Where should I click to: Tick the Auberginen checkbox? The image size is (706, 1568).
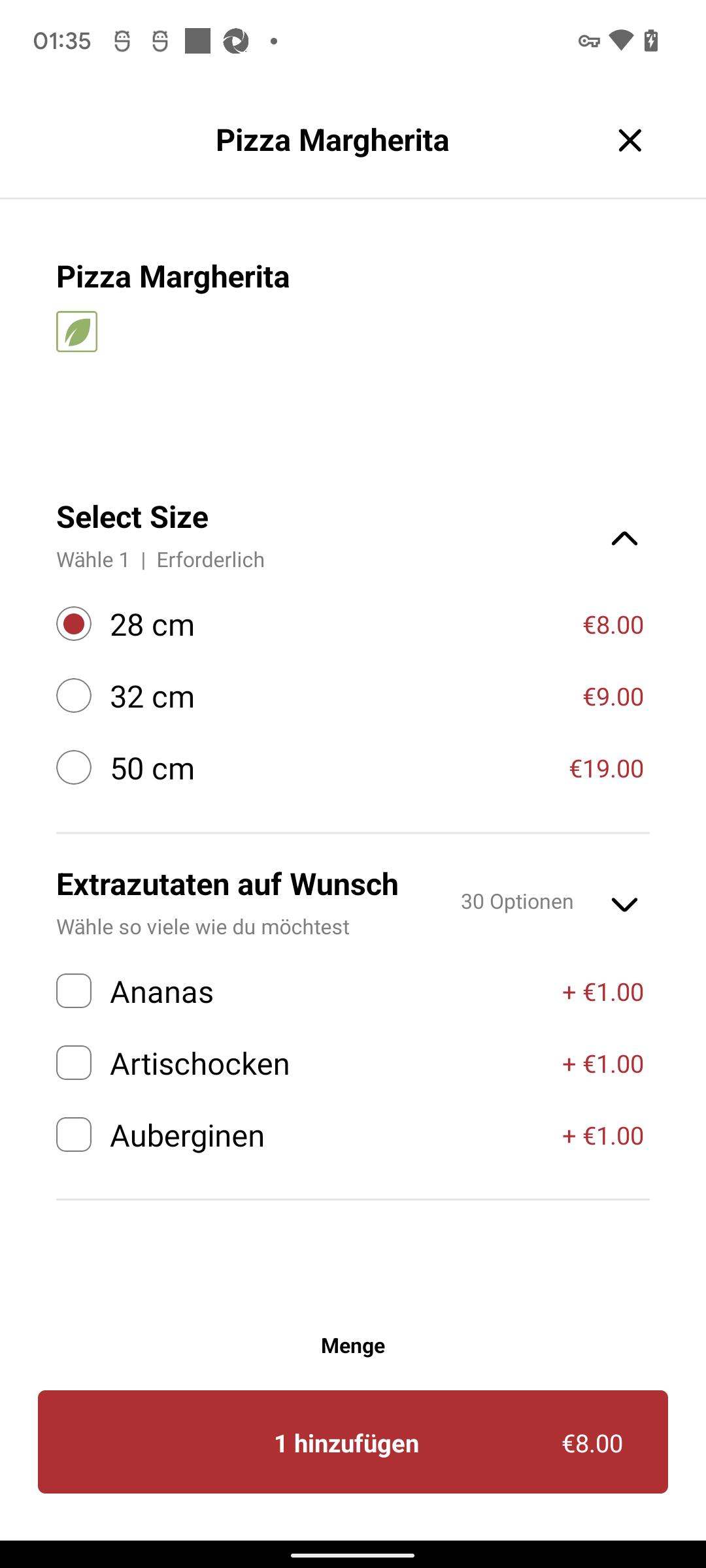tap(74, 1135)
